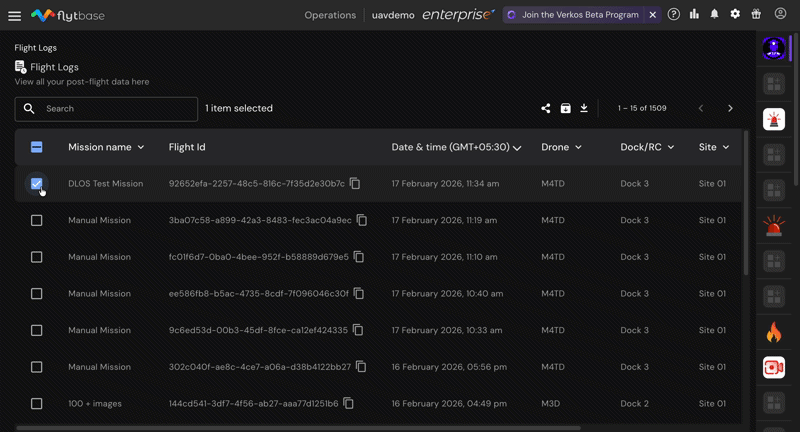Screen dimensions: 800x432
Task: Select the 100 + images row checkbox
Action: [37, 404]
